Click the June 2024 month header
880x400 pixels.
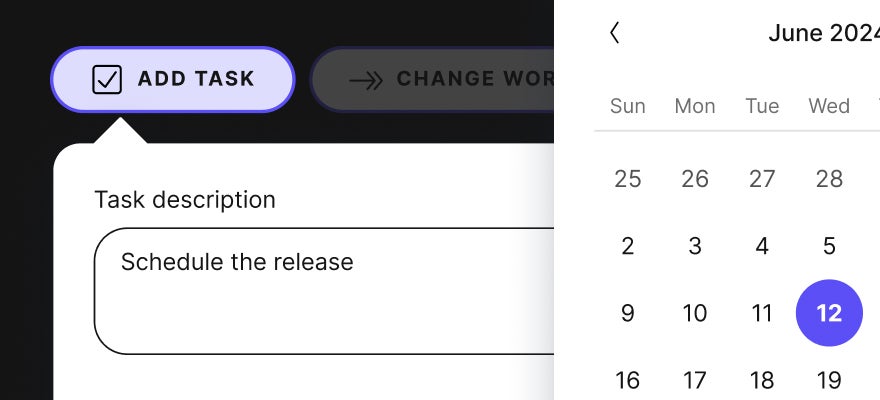click(823, 33)
